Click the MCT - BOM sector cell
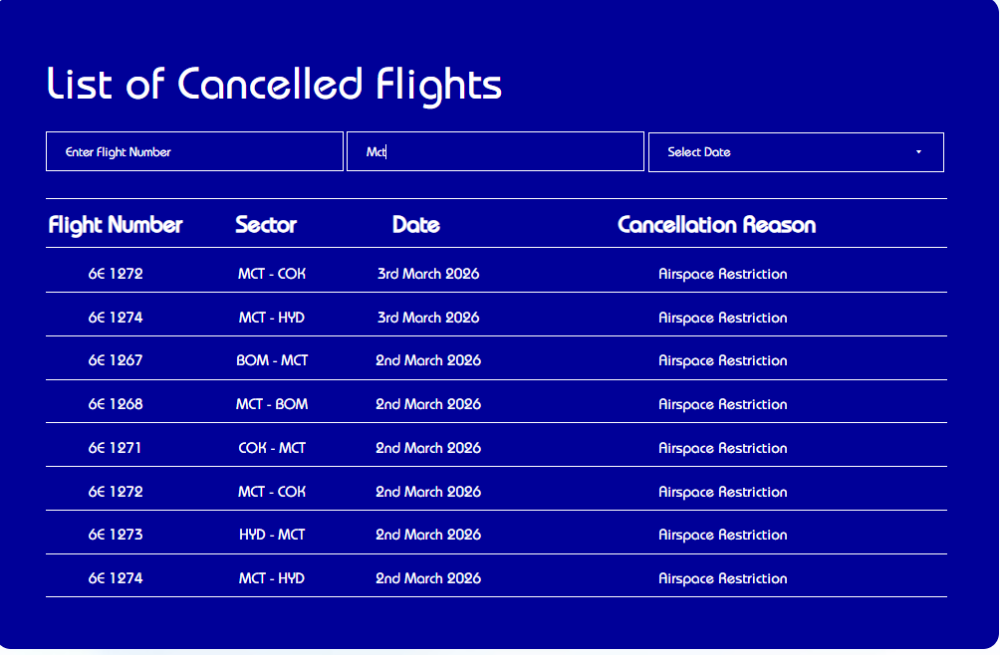This screenshot has width=1000, height=655. [272, 405]
